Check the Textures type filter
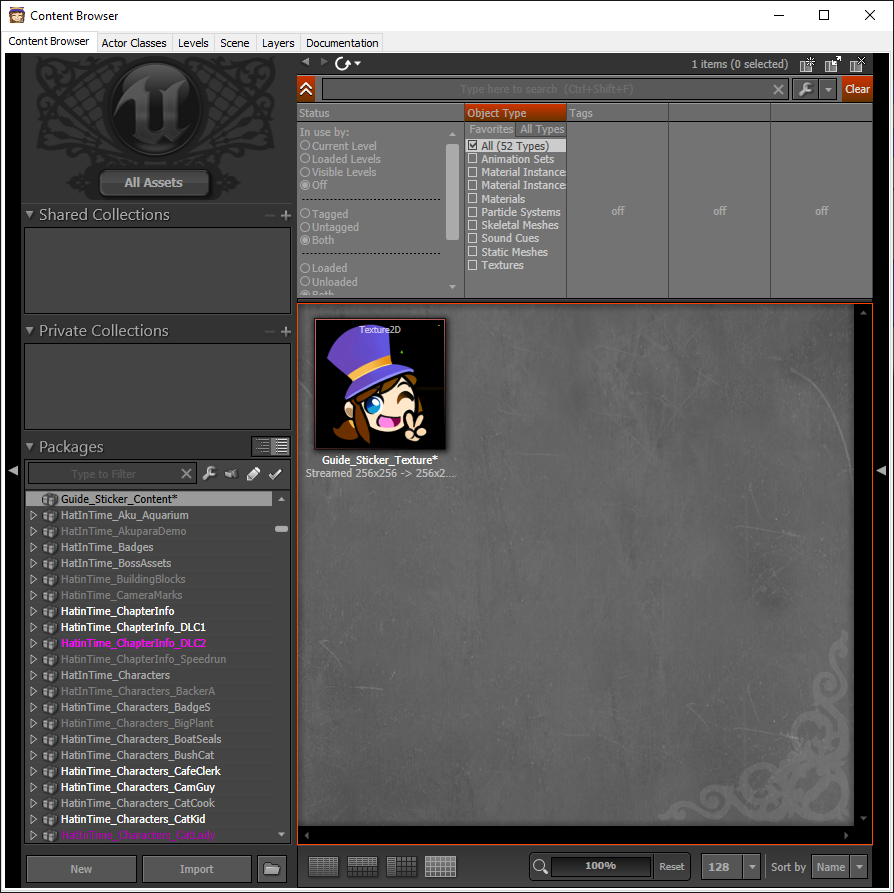Image resolution: width=894 pixels, height=893 pixels. [x=473, y=265]
